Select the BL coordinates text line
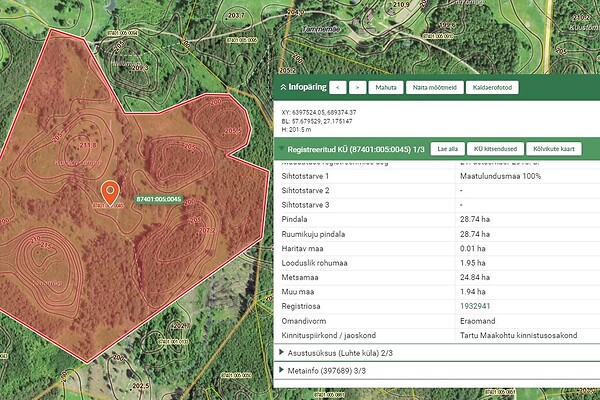Screen dimensions: 600x400 click(x=317, y=121)
